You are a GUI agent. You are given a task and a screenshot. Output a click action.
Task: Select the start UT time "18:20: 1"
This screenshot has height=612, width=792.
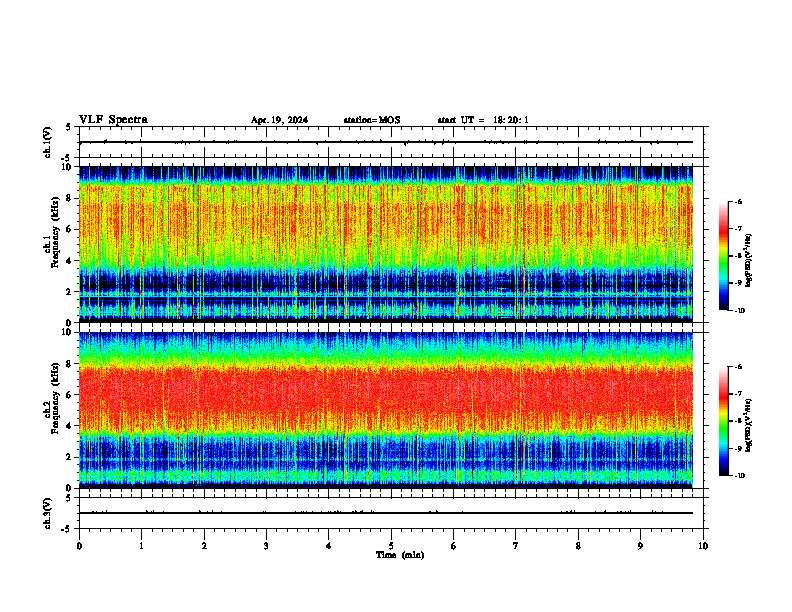(x=511, y=120)
